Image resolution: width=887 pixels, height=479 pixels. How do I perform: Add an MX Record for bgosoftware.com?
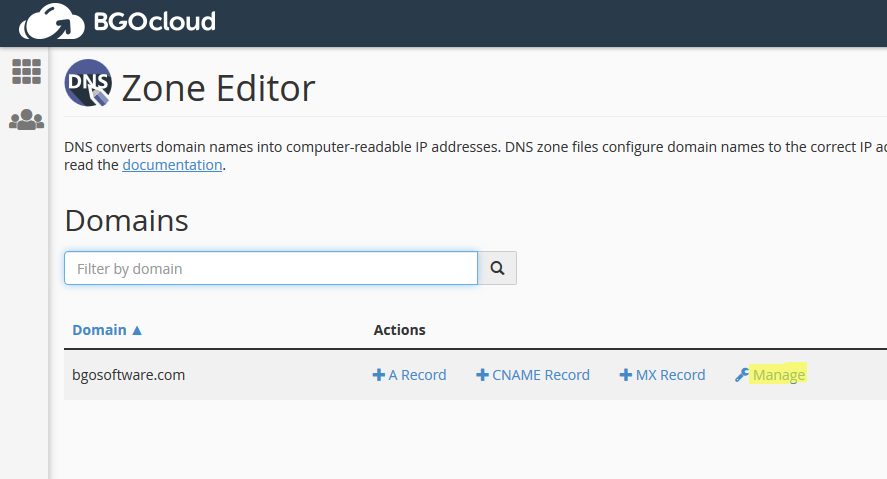pyautogui.click(x=662, y=375)
